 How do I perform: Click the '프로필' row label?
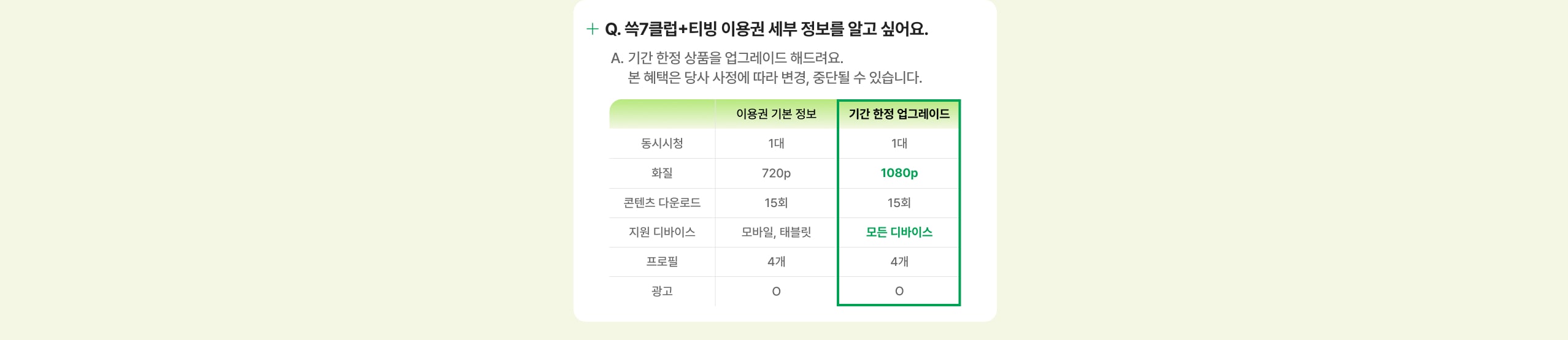pyautogui.click(x=662, y=262)
